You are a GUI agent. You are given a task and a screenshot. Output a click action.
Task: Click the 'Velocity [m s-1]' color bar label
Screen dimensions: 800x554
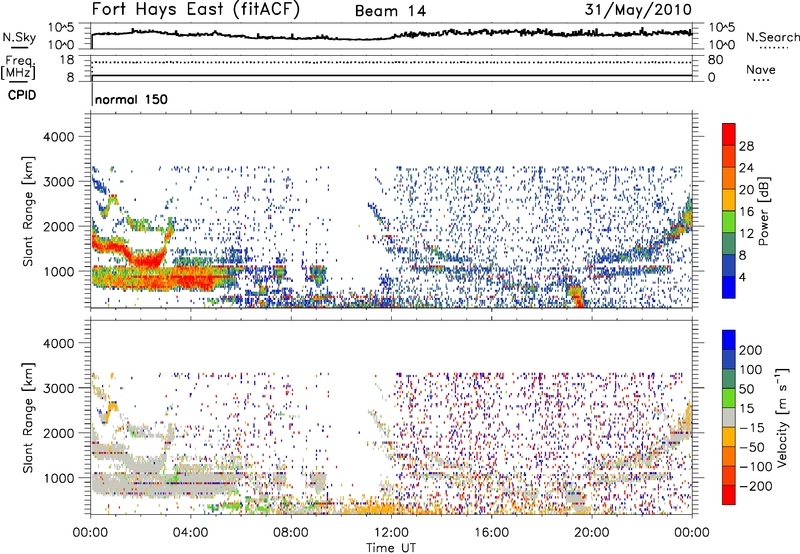tap(781, 417)
